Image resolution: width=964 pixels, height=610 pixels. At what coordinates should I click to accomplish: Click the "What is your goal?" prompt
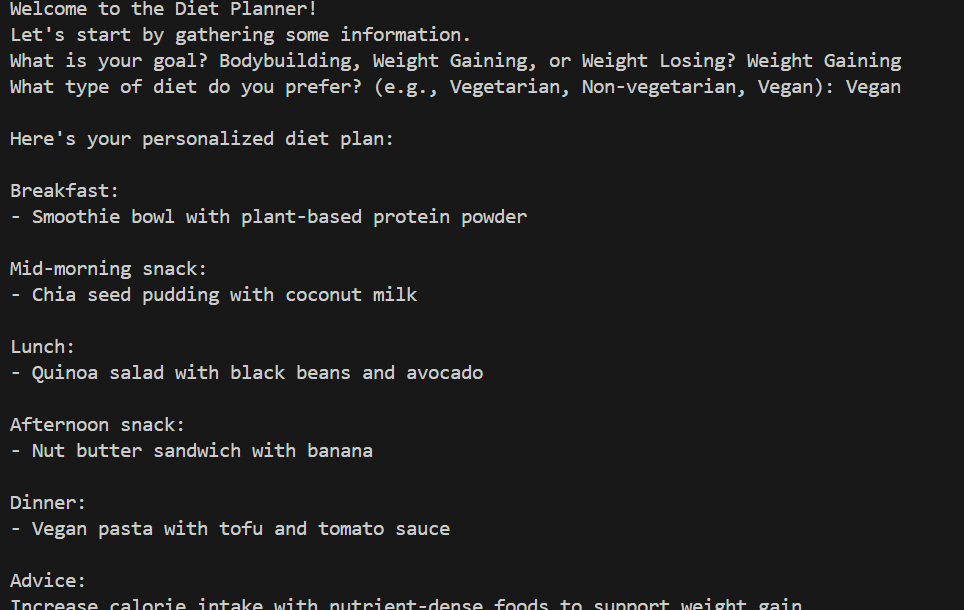click(x=108, y=61)
